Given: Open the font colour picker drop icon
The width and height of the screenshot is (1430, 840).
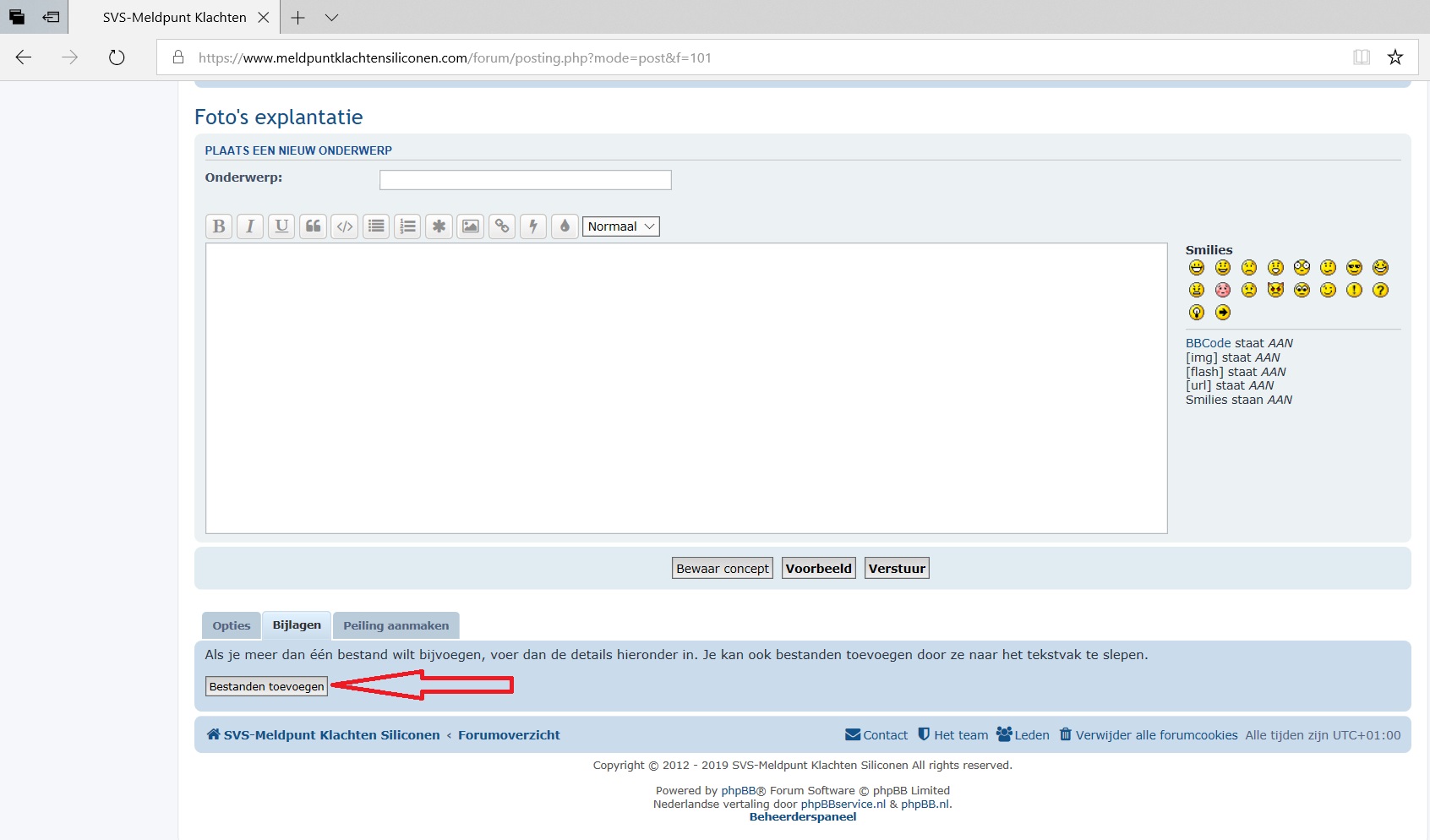Looking at the screenshot, I should (565, 226).
